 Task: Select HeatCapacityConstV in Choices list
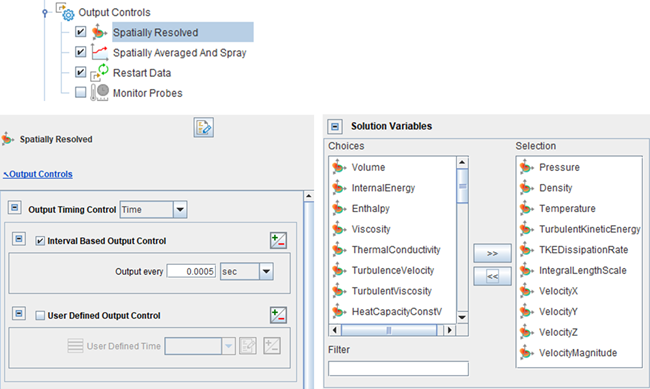coord(397,311)
